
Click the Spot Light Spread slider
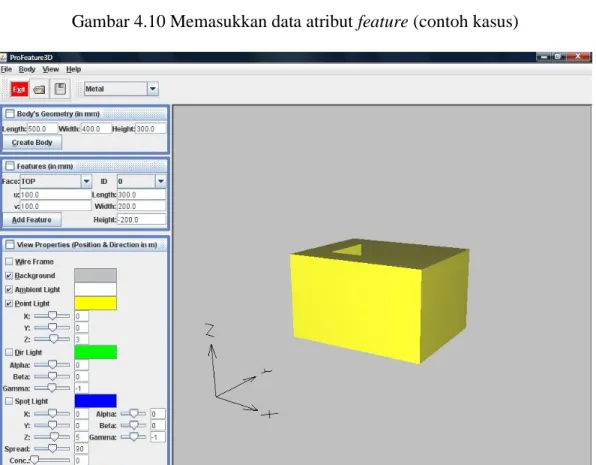point(52,449)
